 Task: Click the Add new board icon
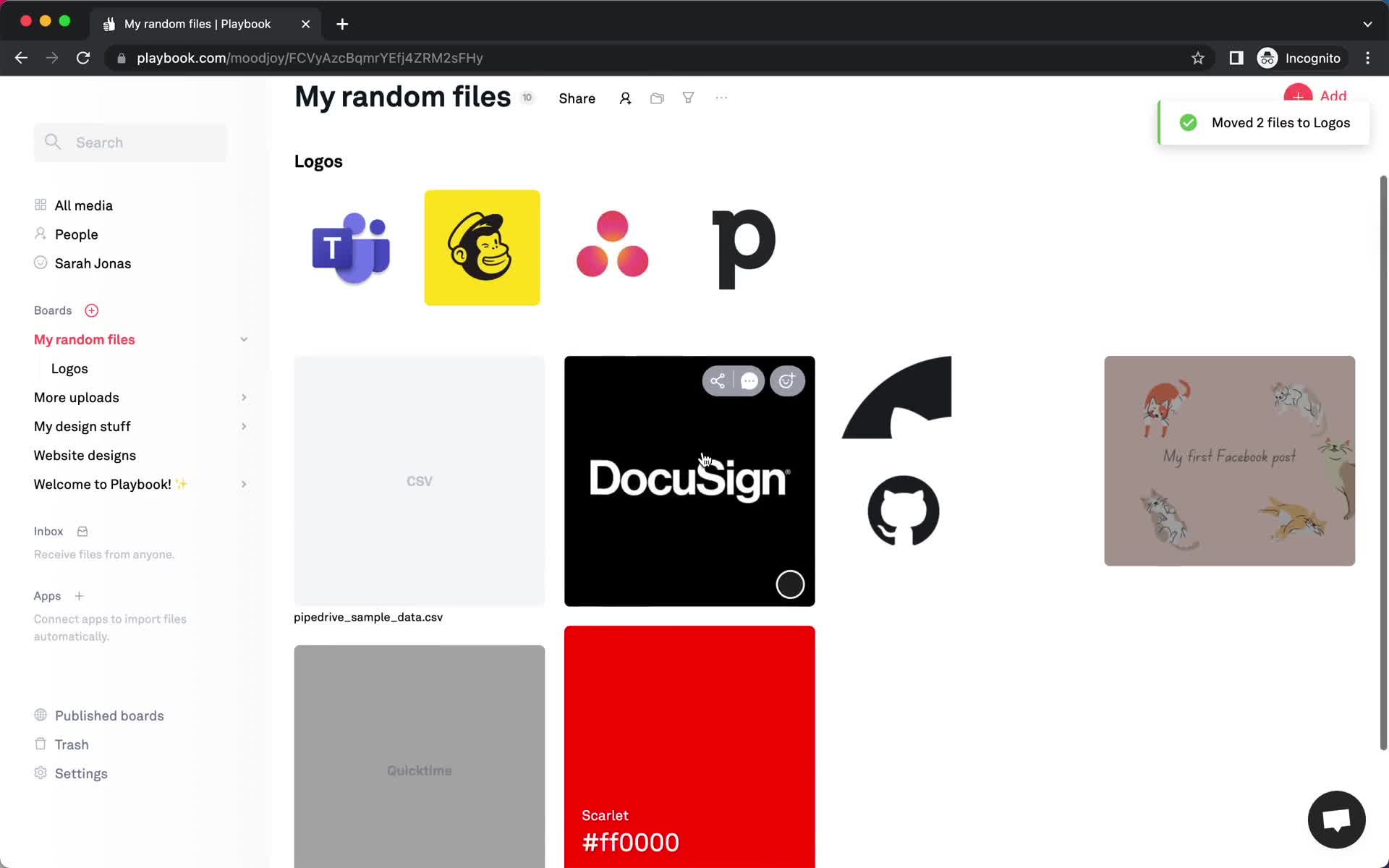tap(91, 310)
